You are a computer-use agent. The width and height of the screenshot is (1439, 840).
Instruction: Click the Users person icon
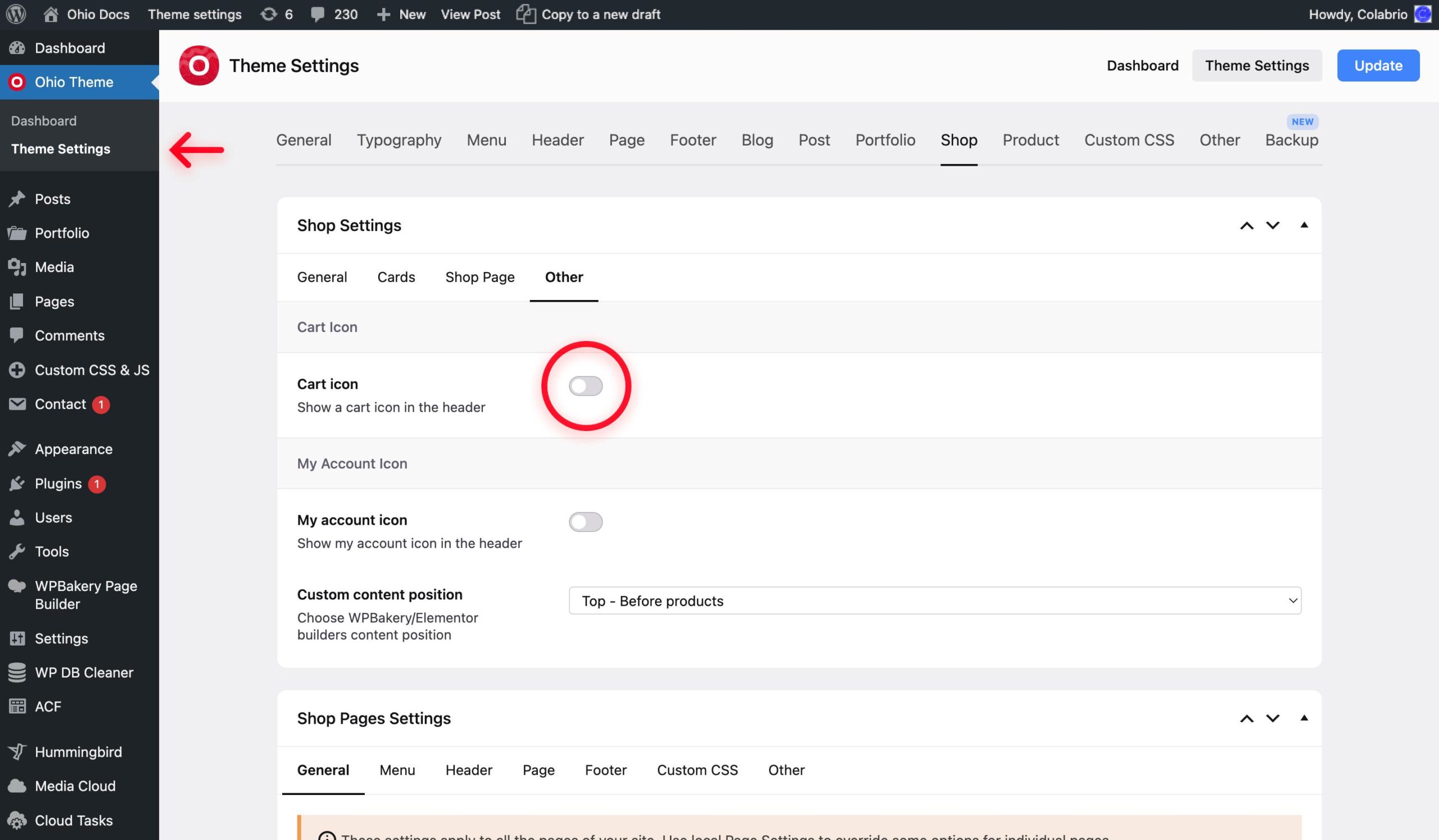[17, 517]
